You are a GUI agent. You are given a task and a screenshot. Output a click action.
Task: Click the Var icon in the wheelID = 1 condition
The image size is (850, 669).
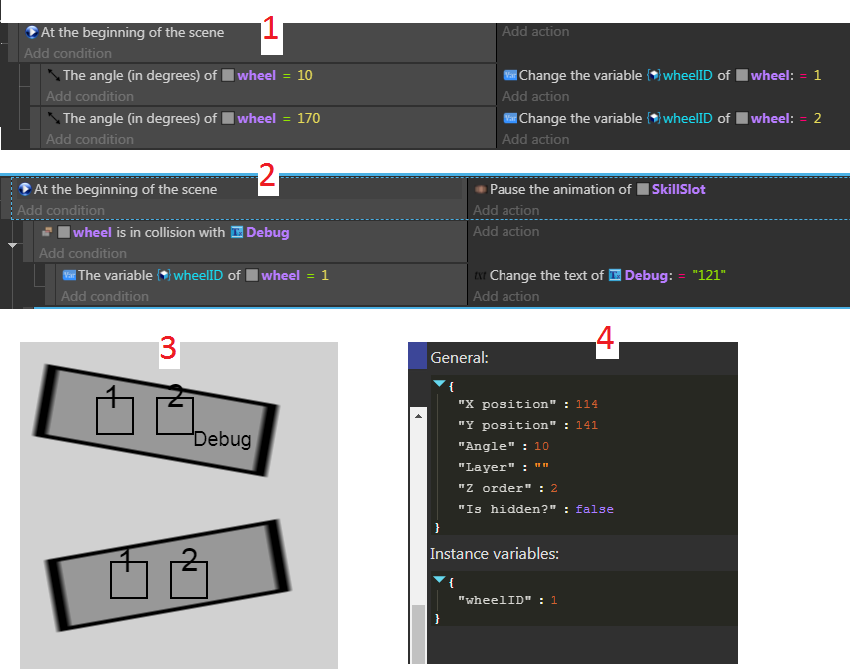point(69,275)
